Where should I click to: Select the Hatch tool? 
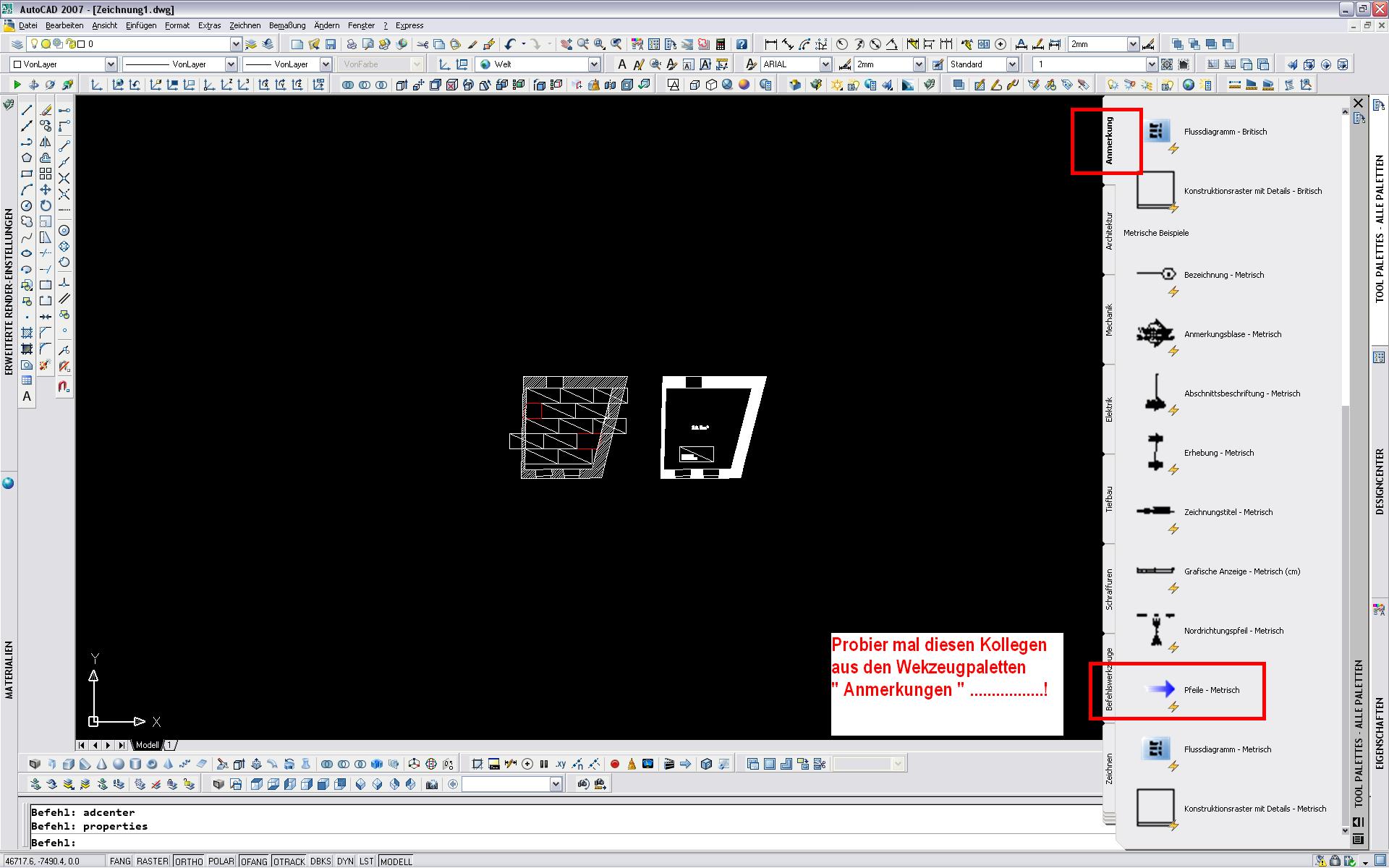point(27,332)
